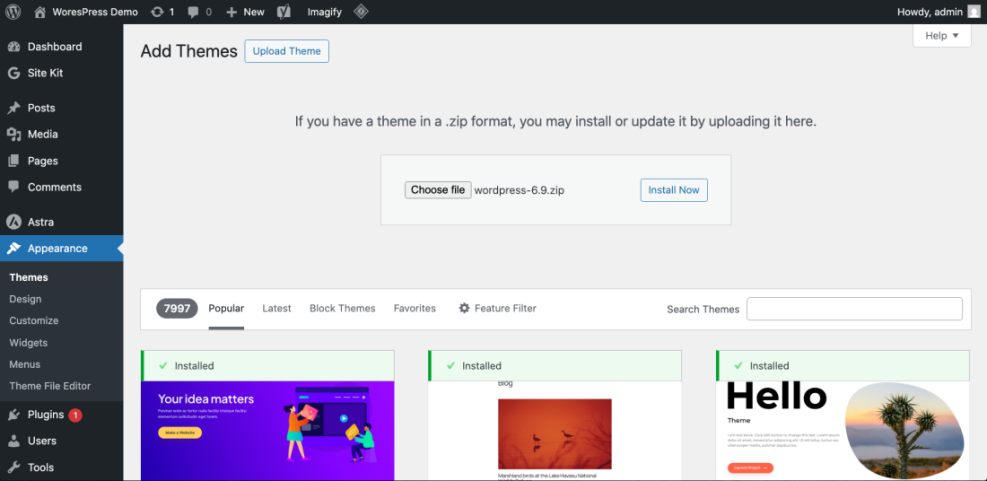This screenshot has width=987, height=481.
Task: Click the Feature Filter gear icon
Action: coord(465,308)
